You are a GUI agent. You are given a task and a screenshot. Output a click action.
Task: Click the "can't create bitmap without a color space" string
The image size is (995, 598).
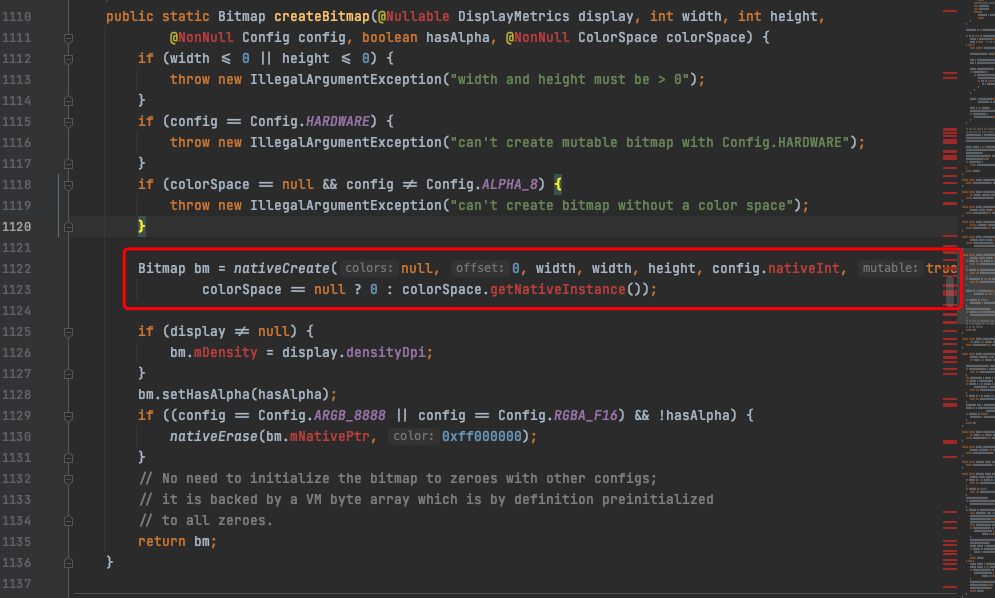click(x=622, y=205)
